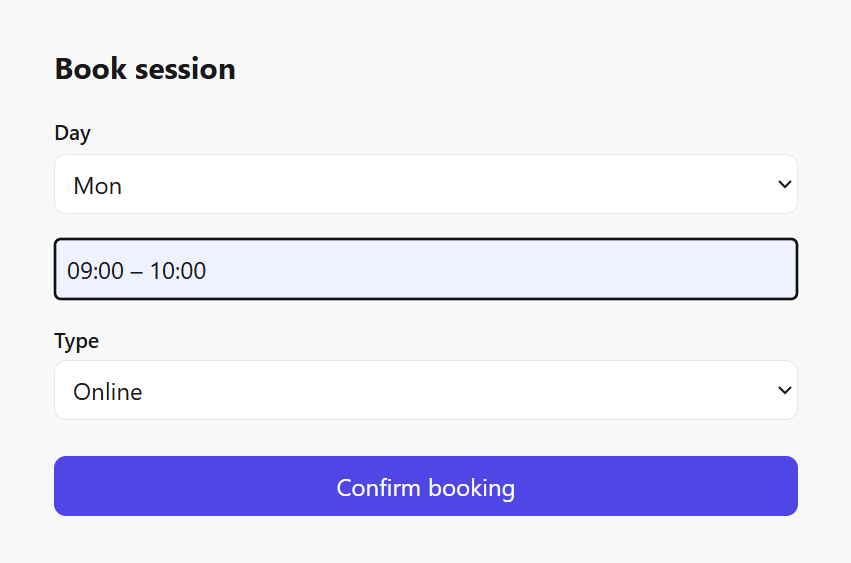Click the word Mon in Day field
The image size is (851, 563).
[98, 186]
